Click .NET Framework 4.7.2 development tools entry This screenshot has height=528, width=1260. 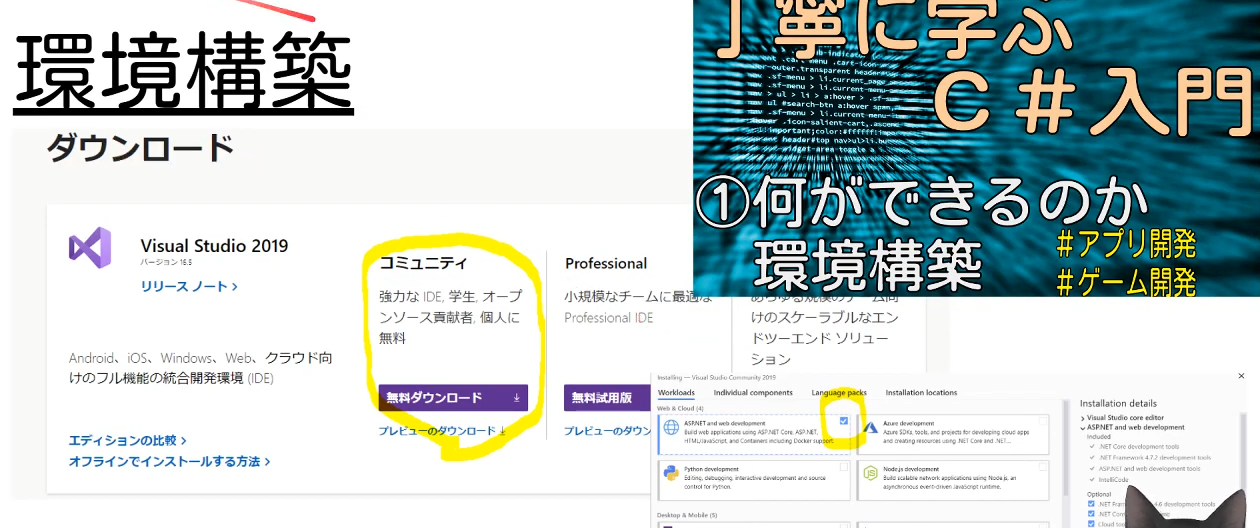[1155, 457]
